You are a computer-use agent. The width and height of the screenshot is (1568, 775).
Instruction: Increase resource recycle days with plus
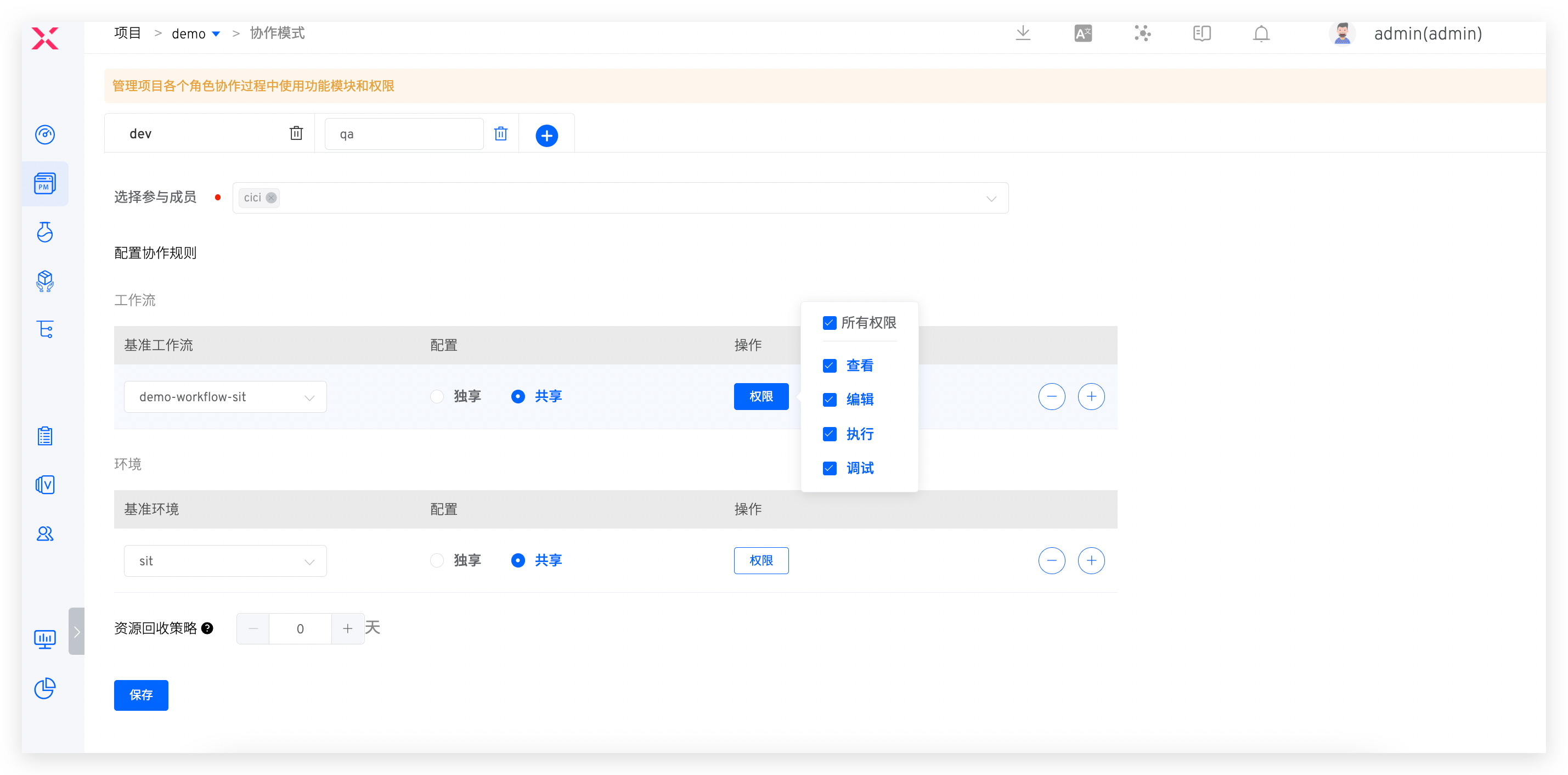tap(347, 628)
